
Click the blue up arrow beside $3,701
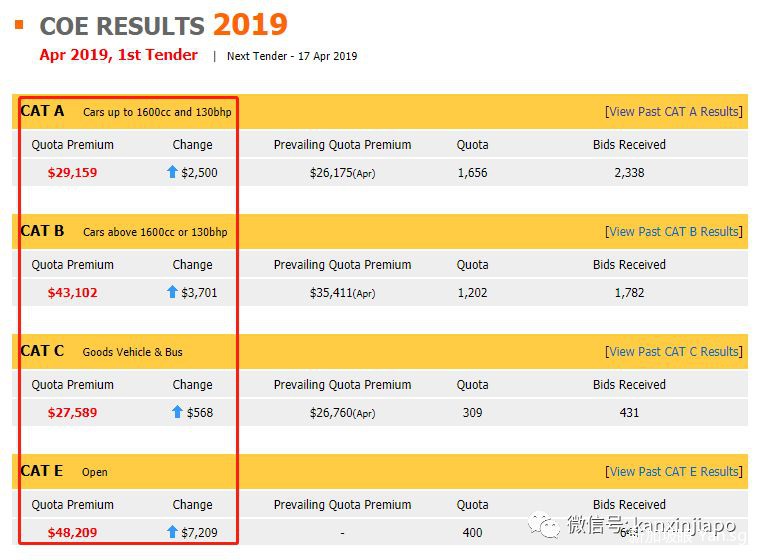tap(172, 292)
